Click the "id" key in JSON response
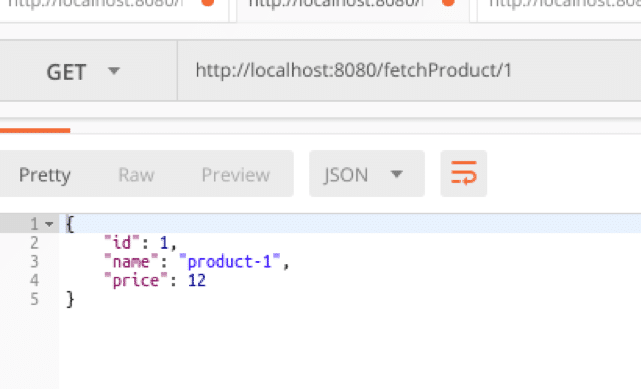 pyautogui.click(x=122, y=243)
